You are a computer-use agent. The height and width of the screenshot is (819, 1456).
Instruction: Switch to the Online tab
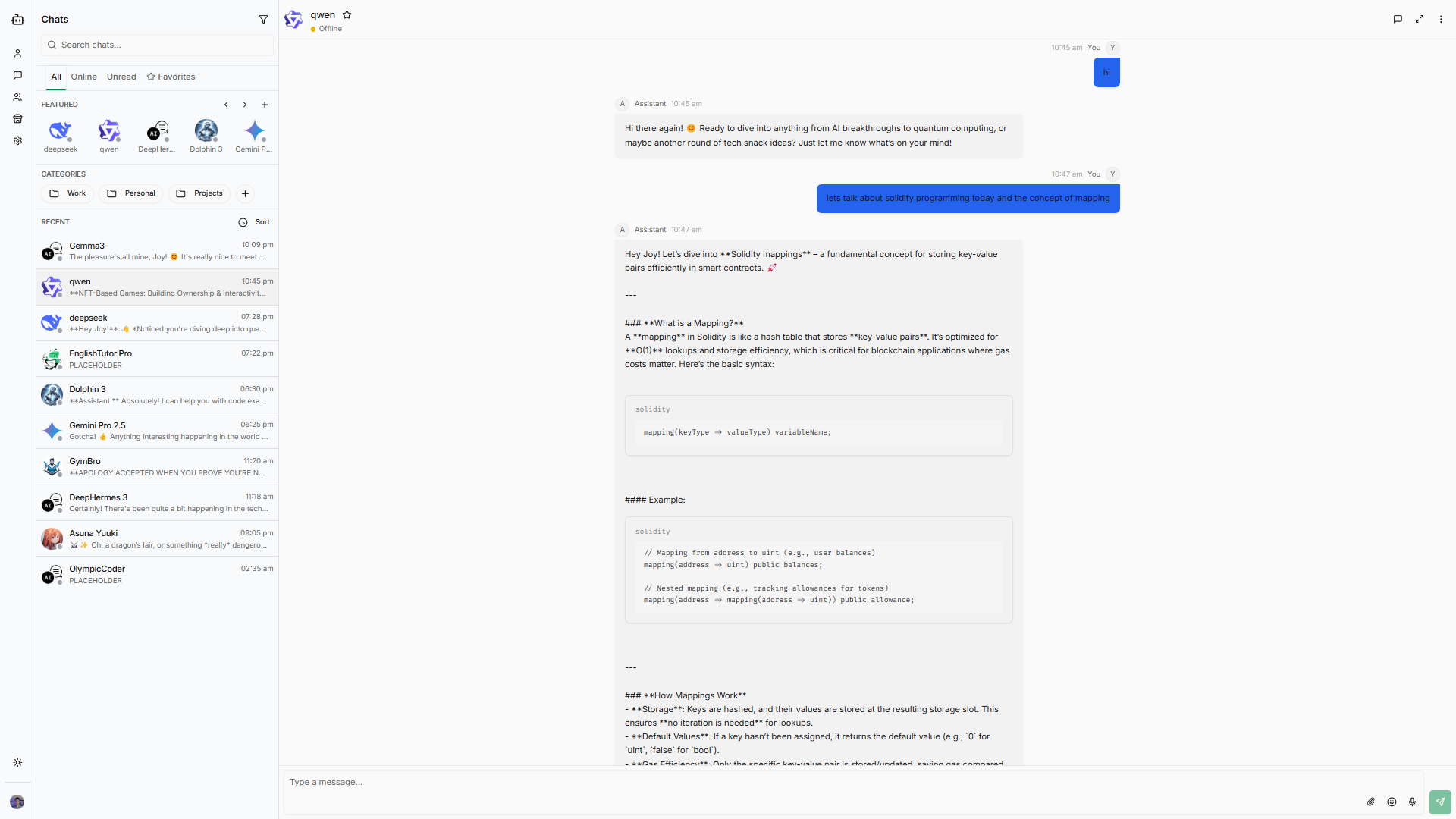pyautogui.click(x=83, y=77)
